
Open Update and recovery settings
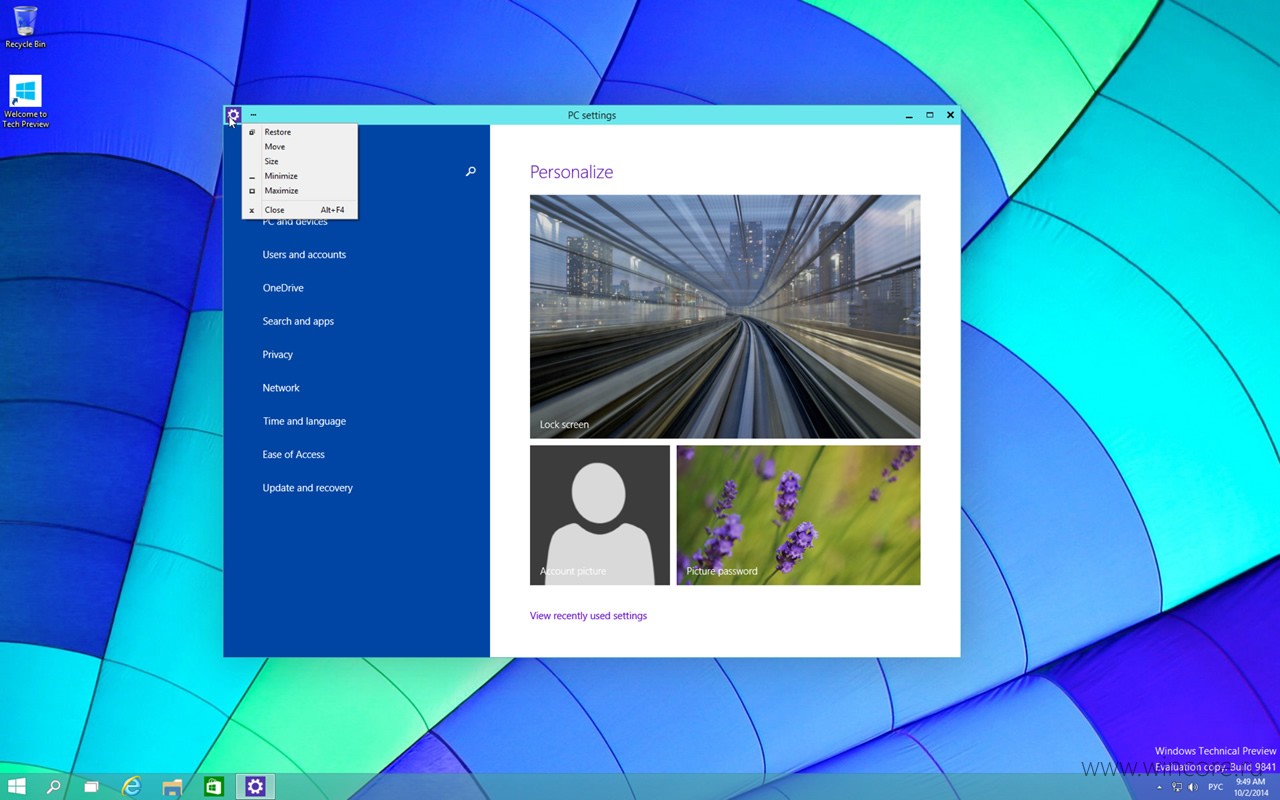(308, 488)
